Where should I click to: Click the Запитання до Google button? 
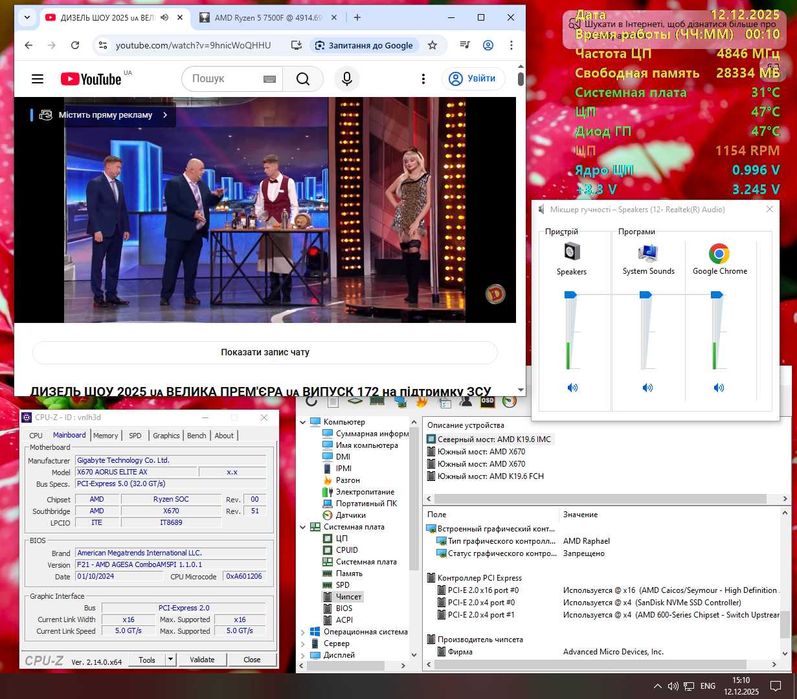tap(364, 45)
